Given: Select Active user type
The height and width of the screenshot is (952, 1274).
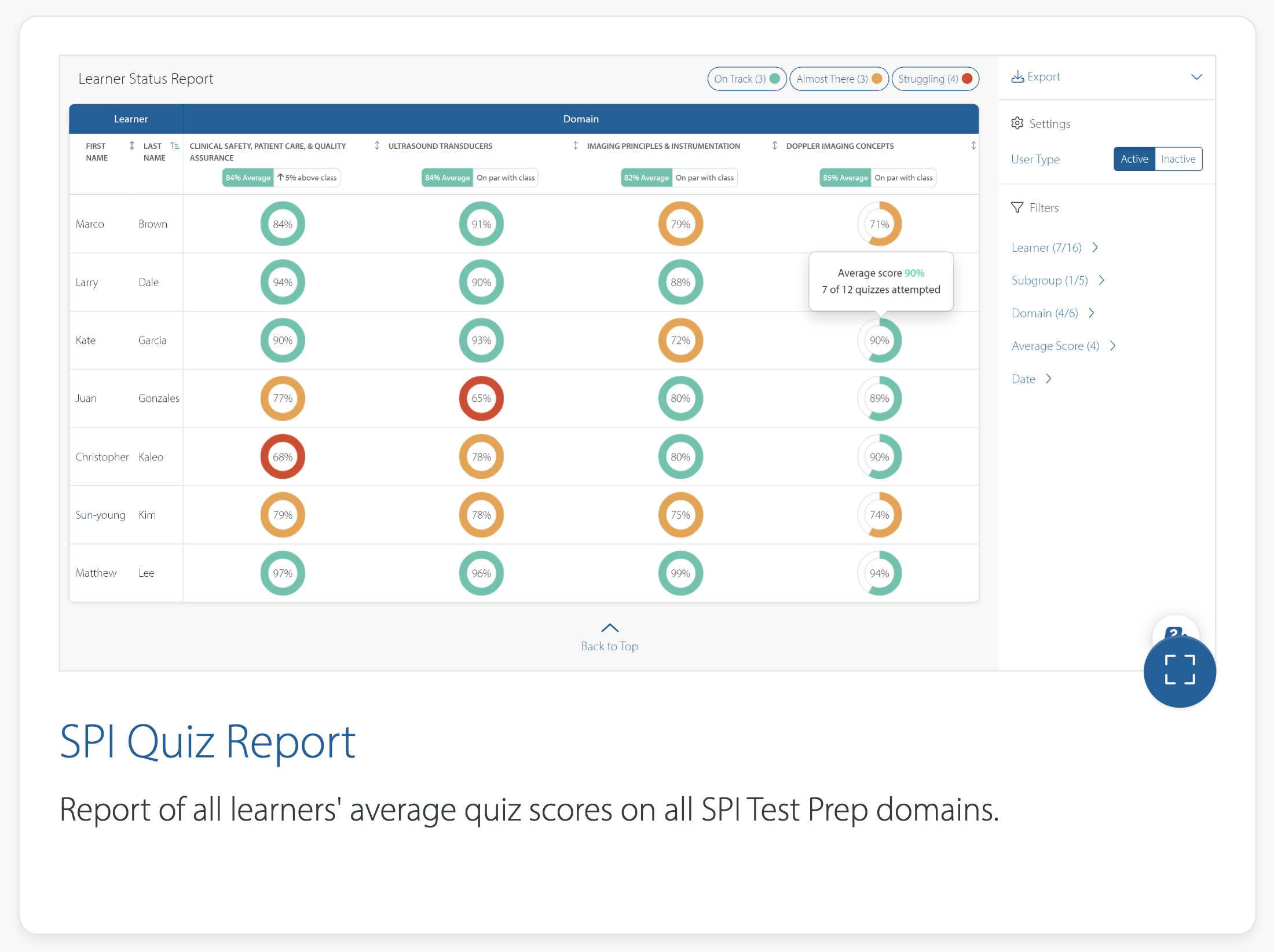Looking at the screenshot, I should pyautogui.click(x=1134, y=159).
